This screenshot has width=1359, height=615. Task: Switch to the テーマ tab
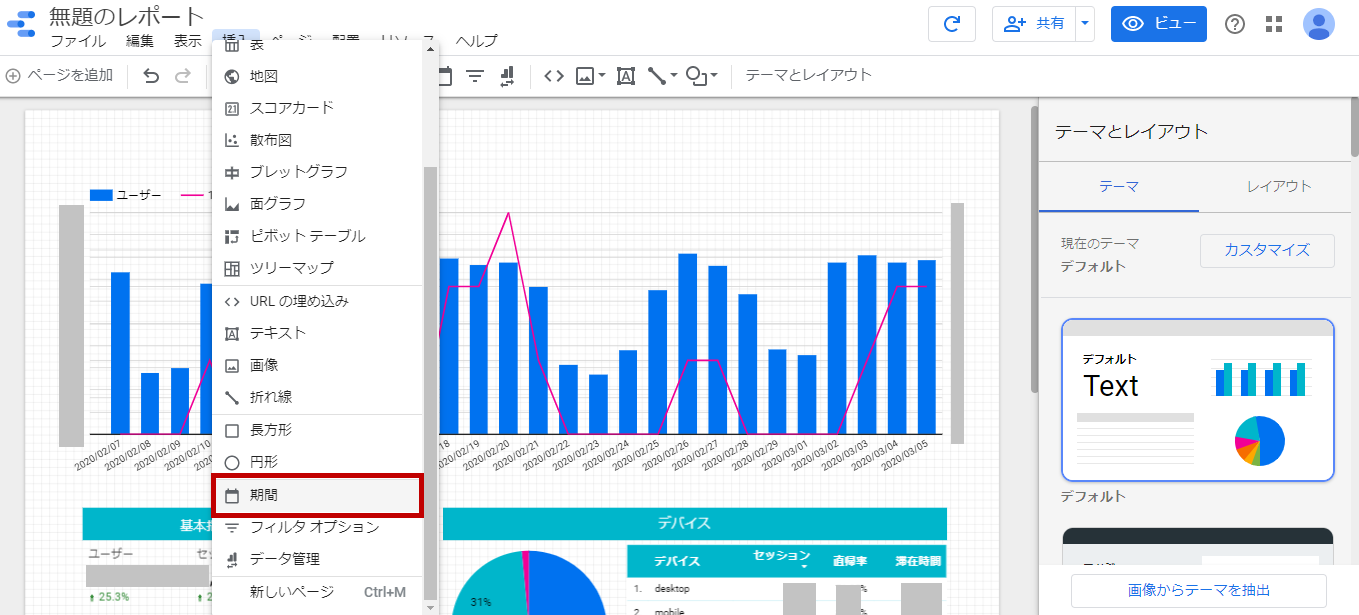(1119, 186)
